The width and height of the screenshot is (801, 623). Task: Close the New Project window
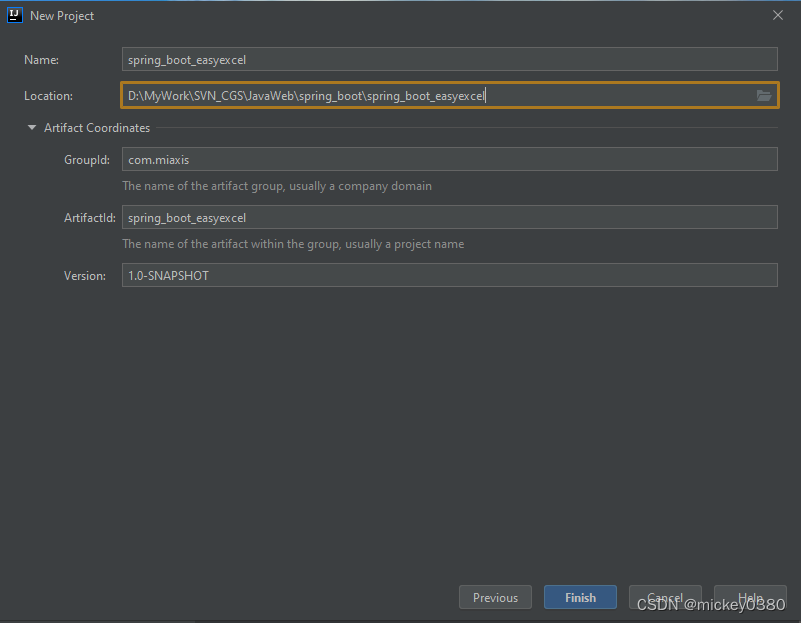(777, 15)
